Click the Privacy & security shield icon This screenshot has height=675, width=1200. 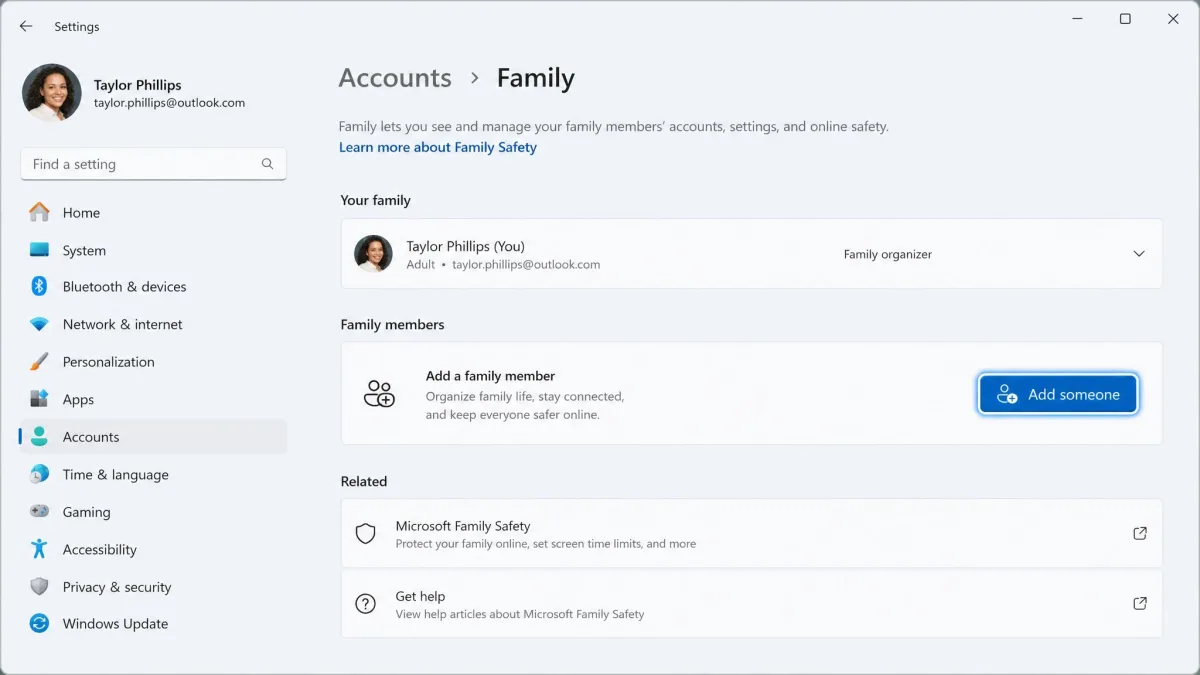(39, 586)
